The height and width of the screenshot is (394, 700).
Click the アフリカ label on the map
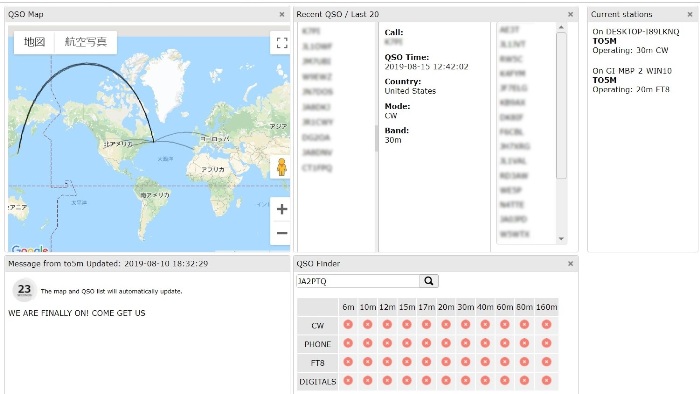[x=212, y=170]
